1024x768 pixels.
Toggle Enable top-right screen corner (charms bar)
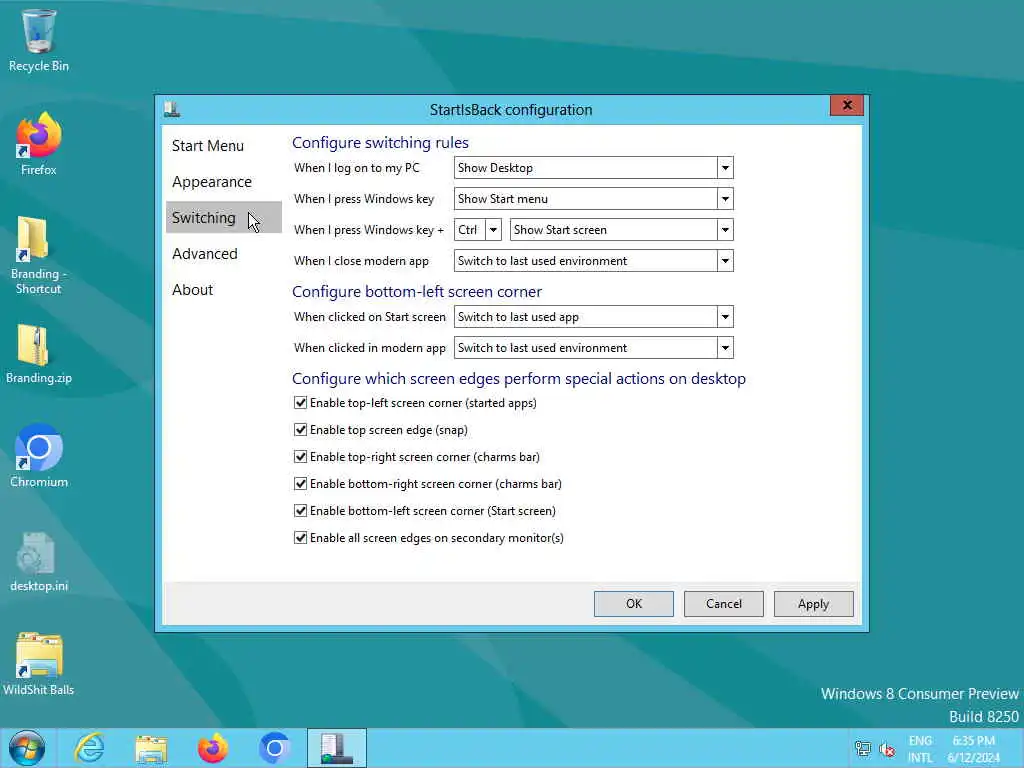(x=300, y=456)
